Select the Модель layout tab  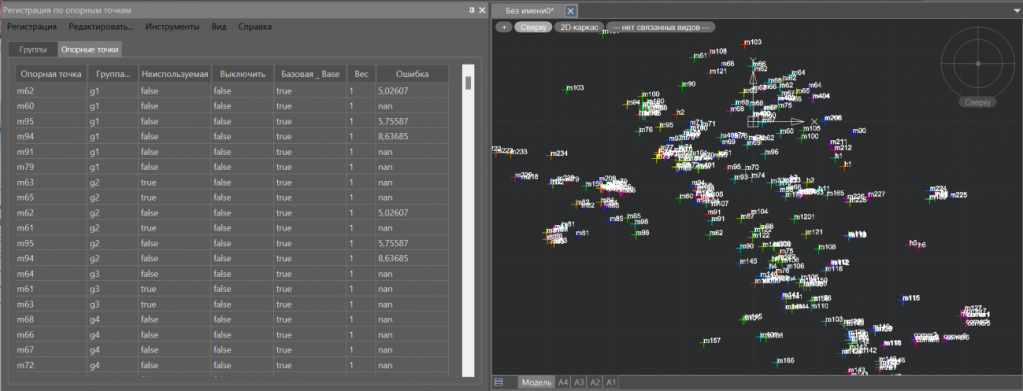535,383
